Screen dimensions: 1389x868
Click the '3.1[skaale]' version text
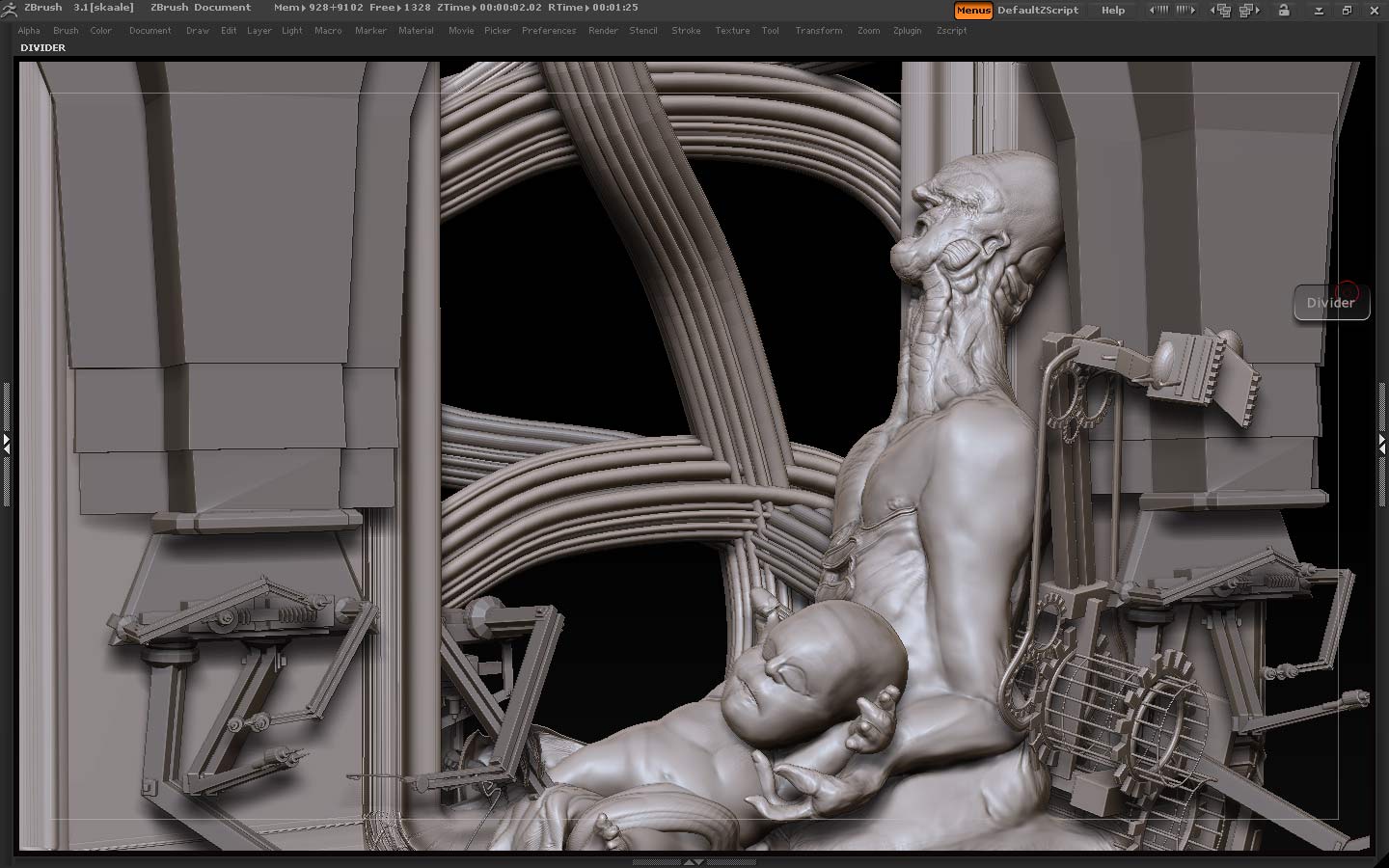(x=104, y=8)
